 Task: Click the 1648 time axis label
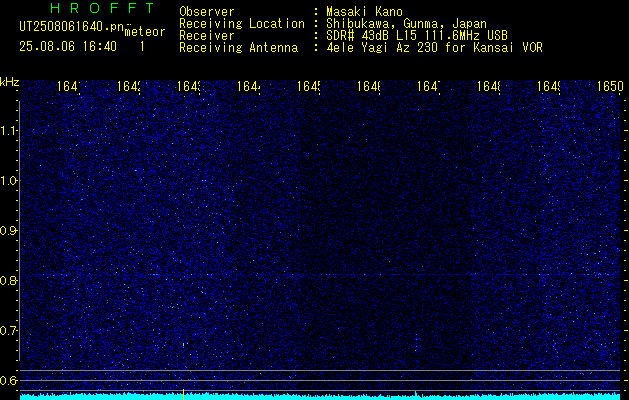[x=489, y=86]
